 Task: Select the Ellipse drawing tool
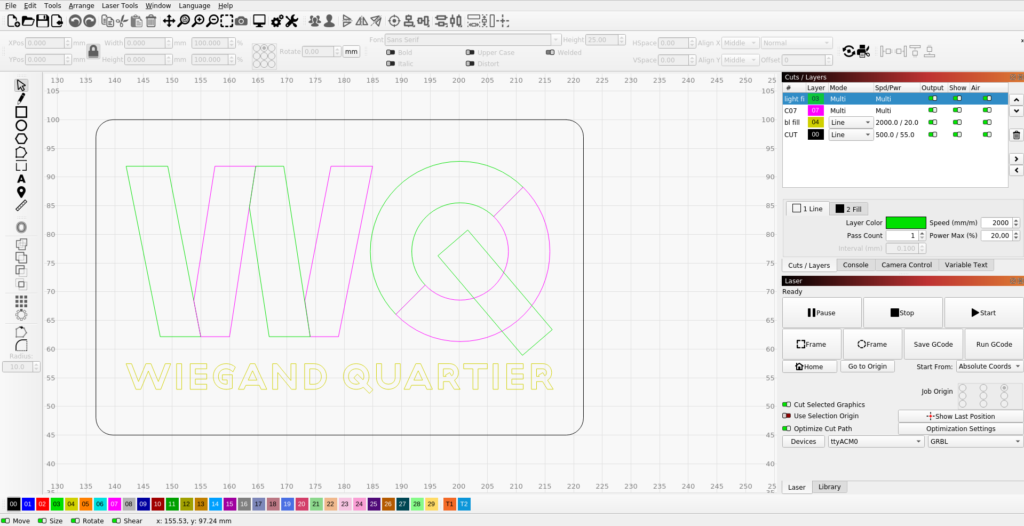point(21,125)
